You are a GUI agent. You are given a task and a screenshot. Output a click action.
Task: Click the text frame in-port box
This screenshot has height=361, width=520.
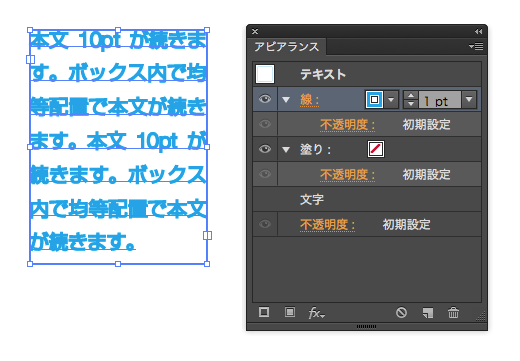(30, 59)
